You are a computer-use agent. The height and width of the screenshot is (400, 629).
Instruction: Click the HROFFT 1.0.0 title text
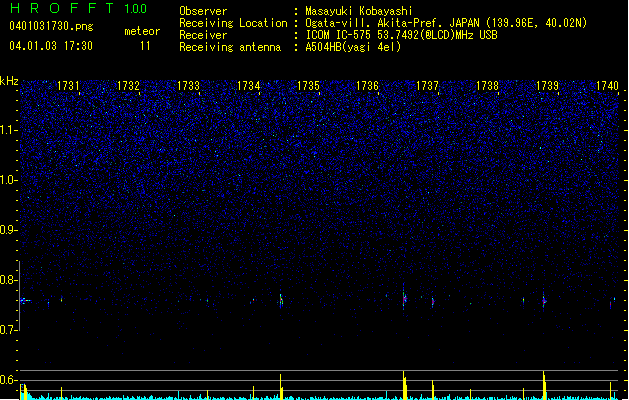click(78, 8)
